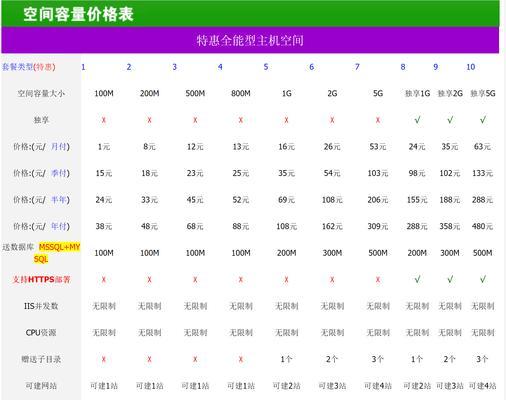Click the 15元 quarterly price cell
Screen dimensions: 506x400
[104, 173]
